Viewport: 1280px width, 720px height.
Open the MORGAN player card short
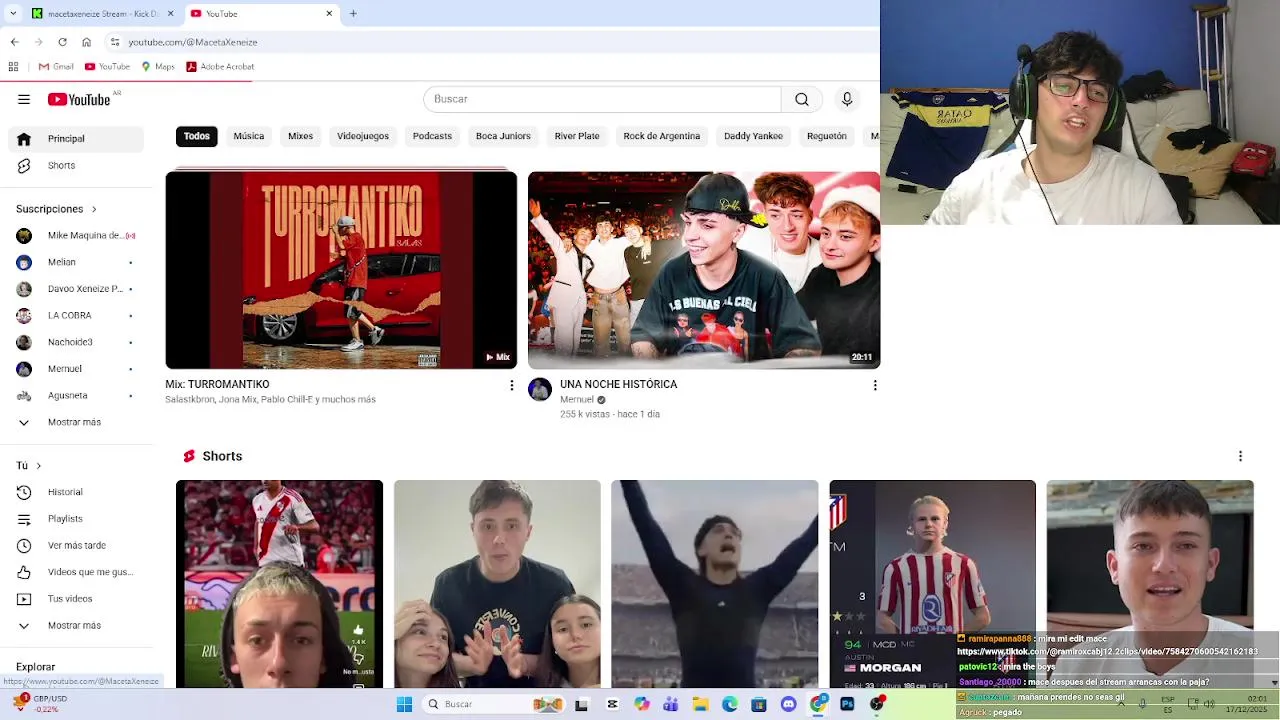932,584
